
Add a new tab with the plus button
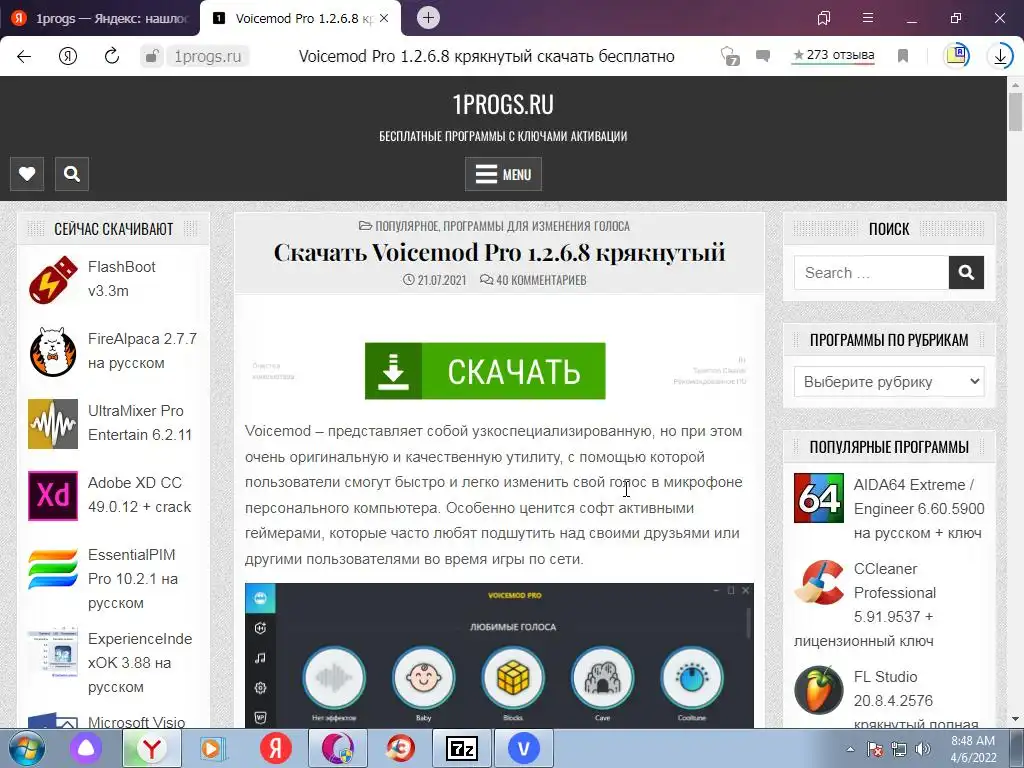[x=428, y=18]
